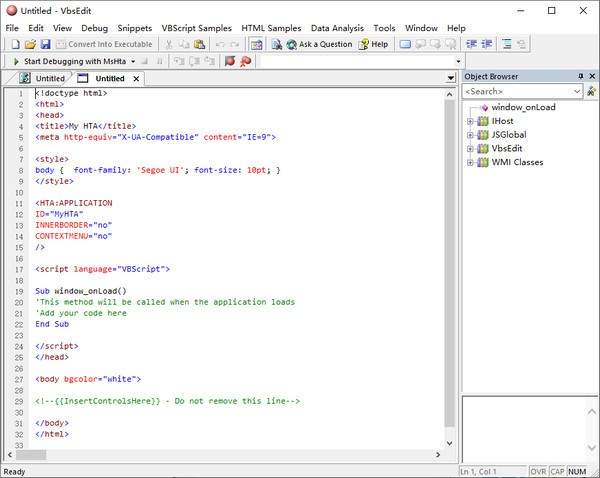Switch to the first Untitled tab
The width and height of the screenshot is (600, 478).
pyautogui.click(x=48, y=78)
